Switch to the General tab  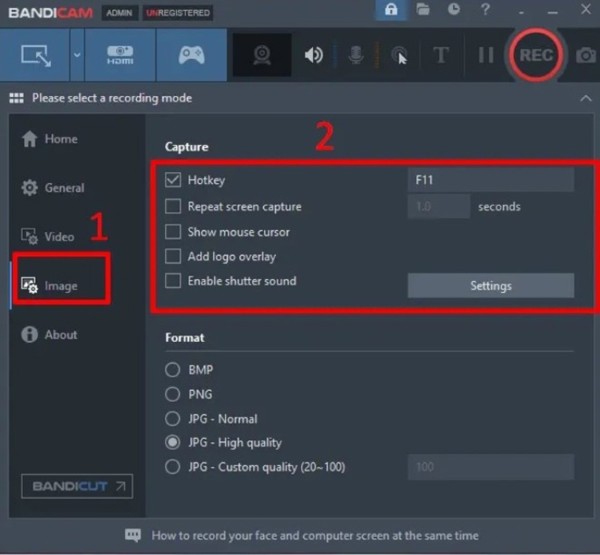(64, 188)
